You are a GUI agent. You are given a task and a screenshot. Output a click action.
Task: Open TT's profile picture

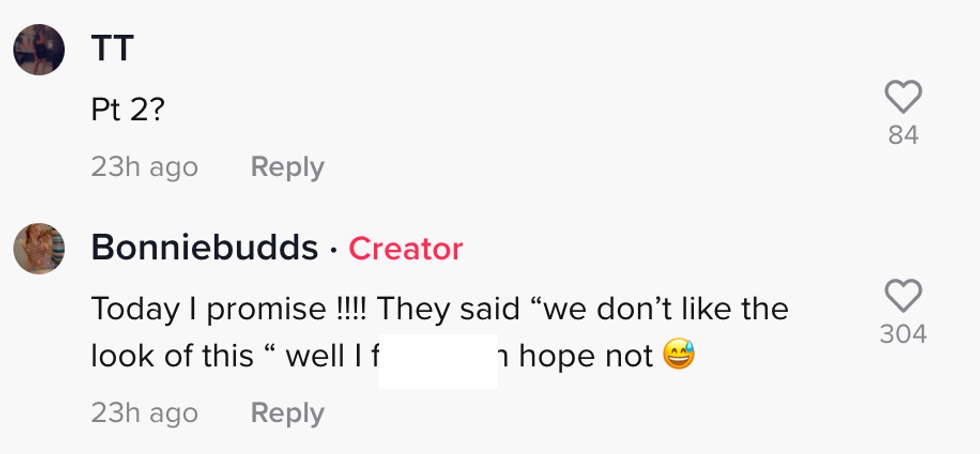[39, 49]
